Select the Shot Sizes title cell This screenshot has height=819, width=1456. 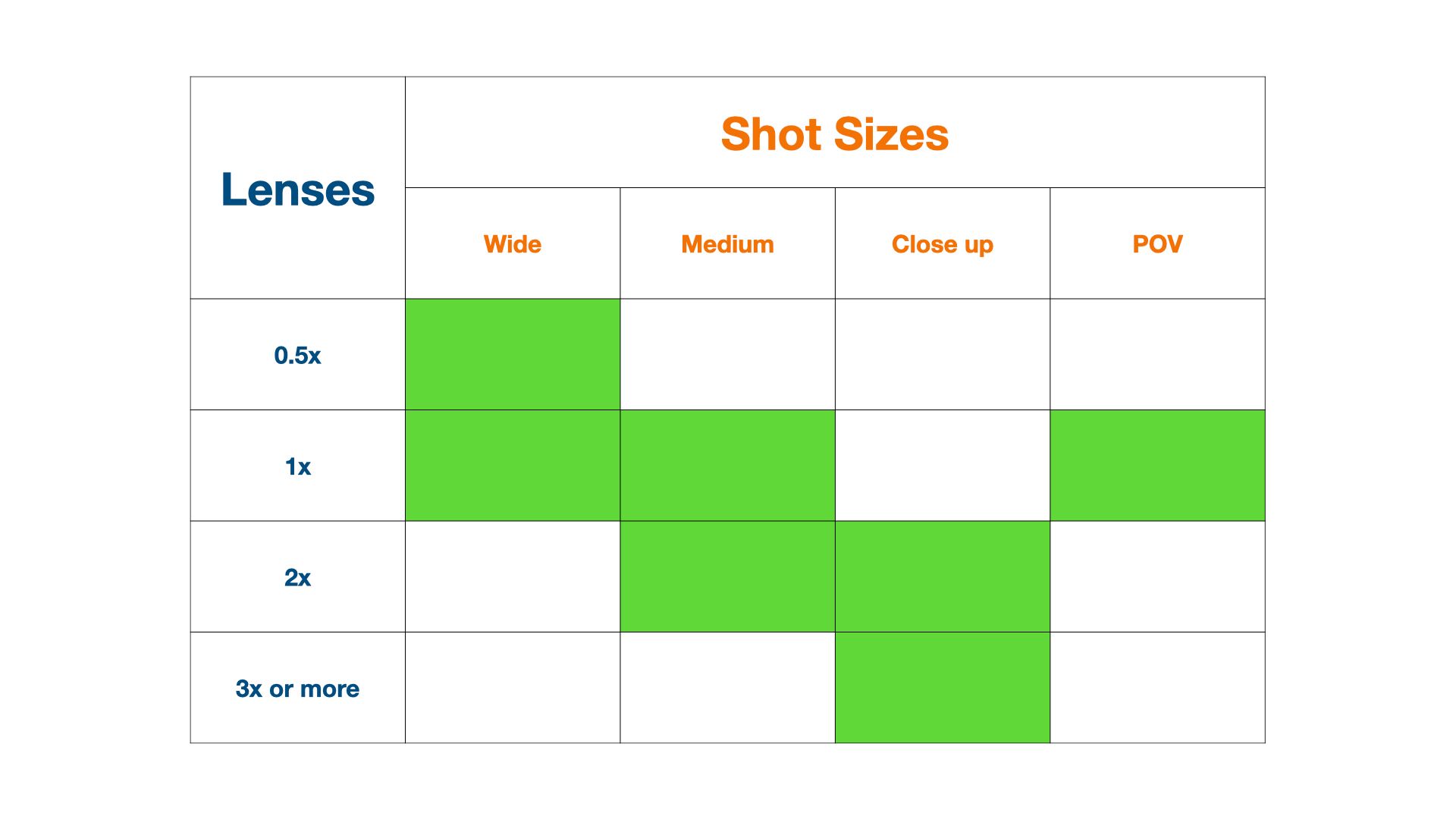[835, 133]
